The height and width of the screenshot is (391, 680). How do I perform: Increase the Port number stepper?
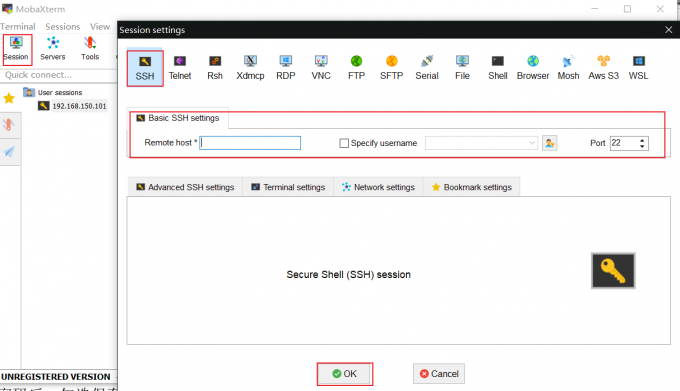642,140
